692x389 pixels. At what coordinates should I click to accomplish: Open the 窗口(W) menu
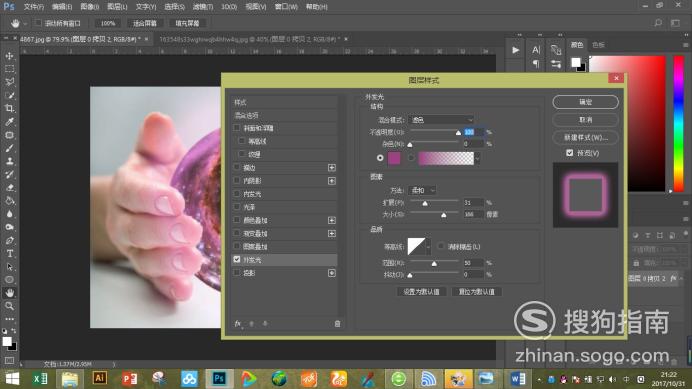pyautogui.click(x=286, y=7)
